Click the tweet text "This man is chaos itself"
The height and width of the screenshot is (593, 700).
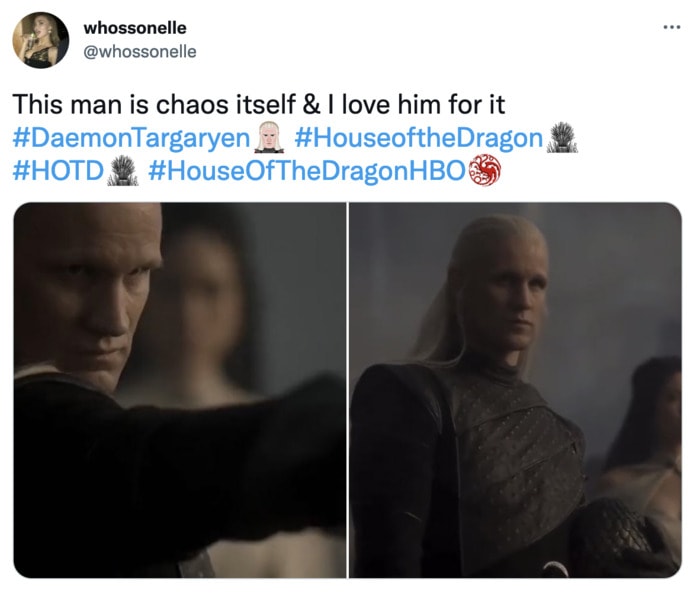pyautogui.click(x=154, y=105)
